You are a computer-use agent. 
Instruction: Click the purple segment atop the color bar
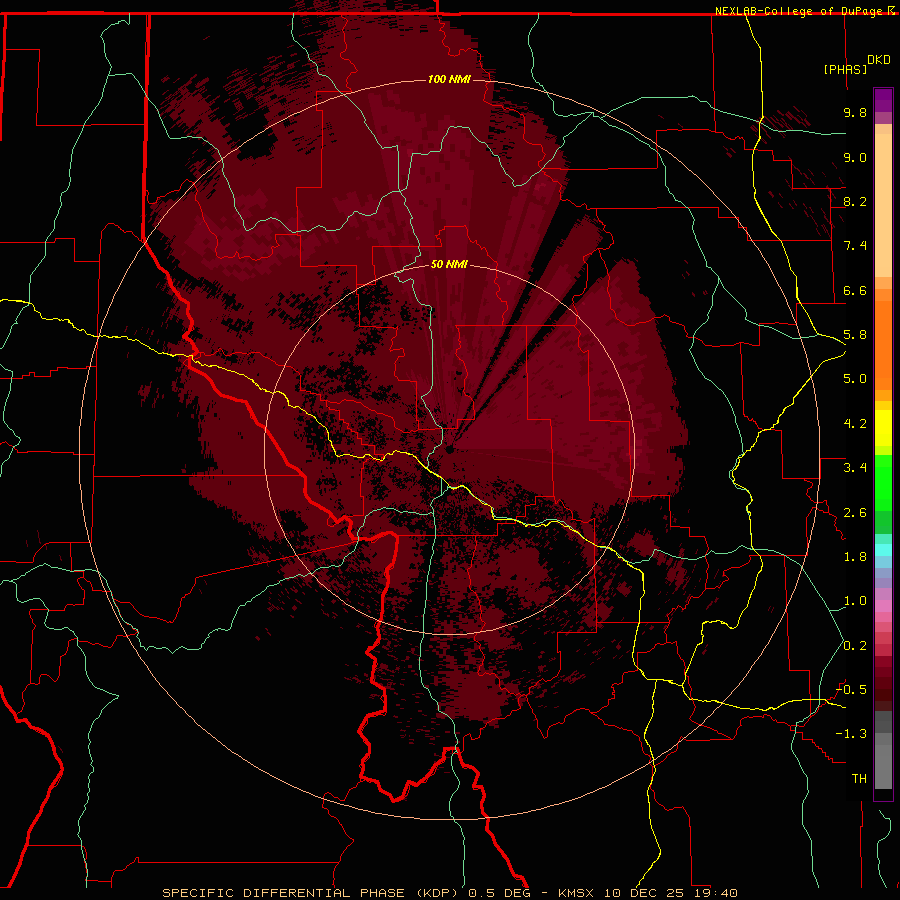(883, 100)
